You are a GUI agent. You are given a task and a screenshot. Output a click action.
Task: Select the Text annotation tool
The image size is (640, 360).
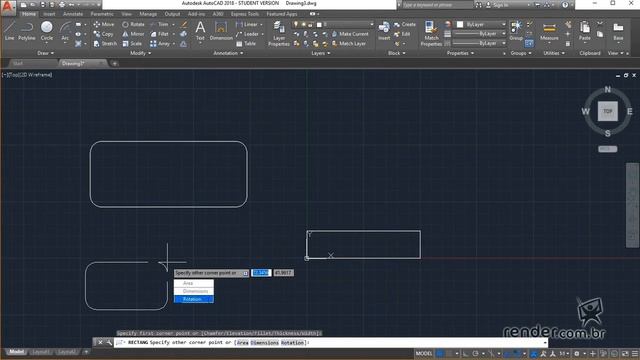(200, 31)
